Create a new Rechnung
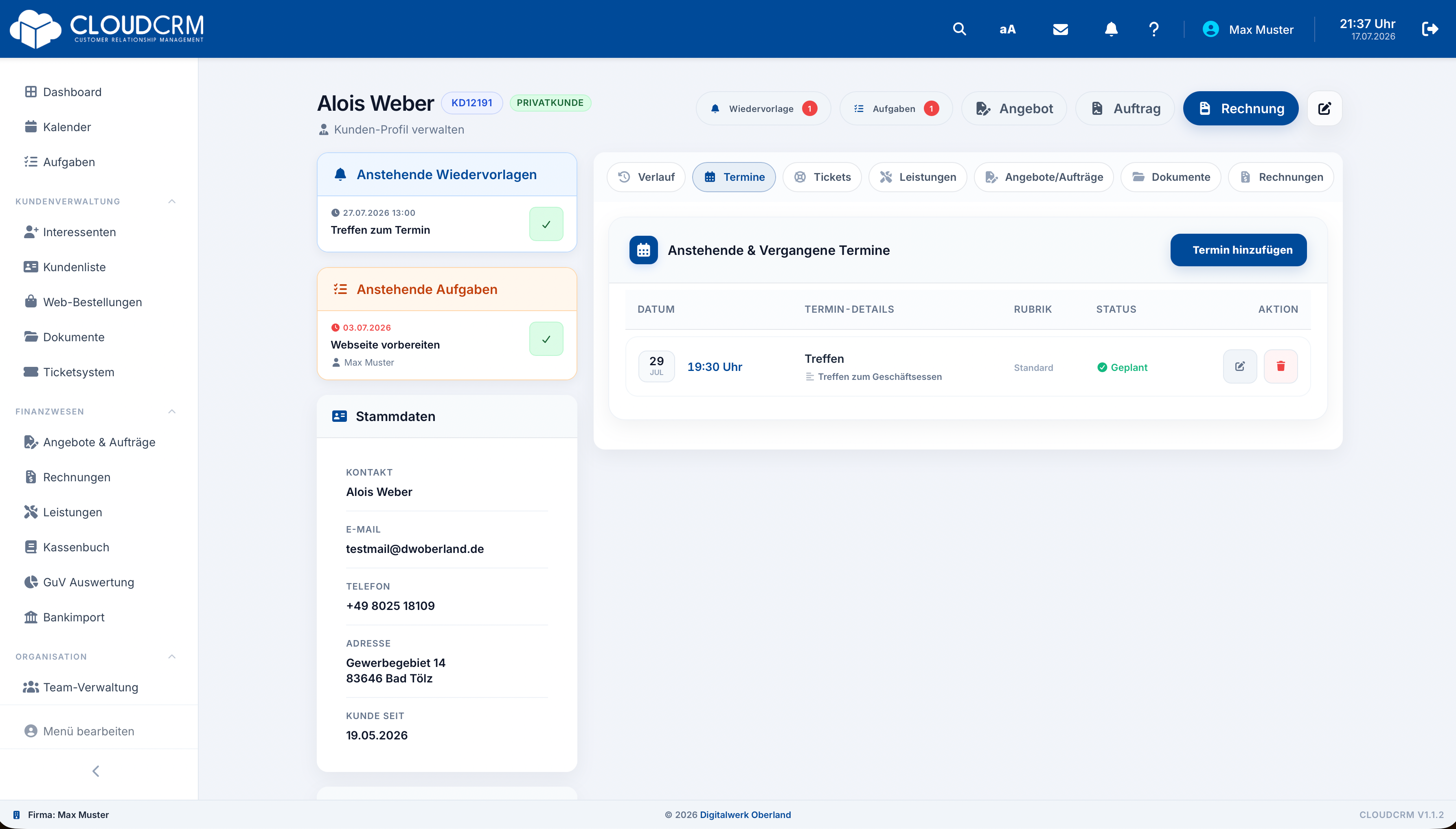1456x829 pixels. tap(1240, 108)
